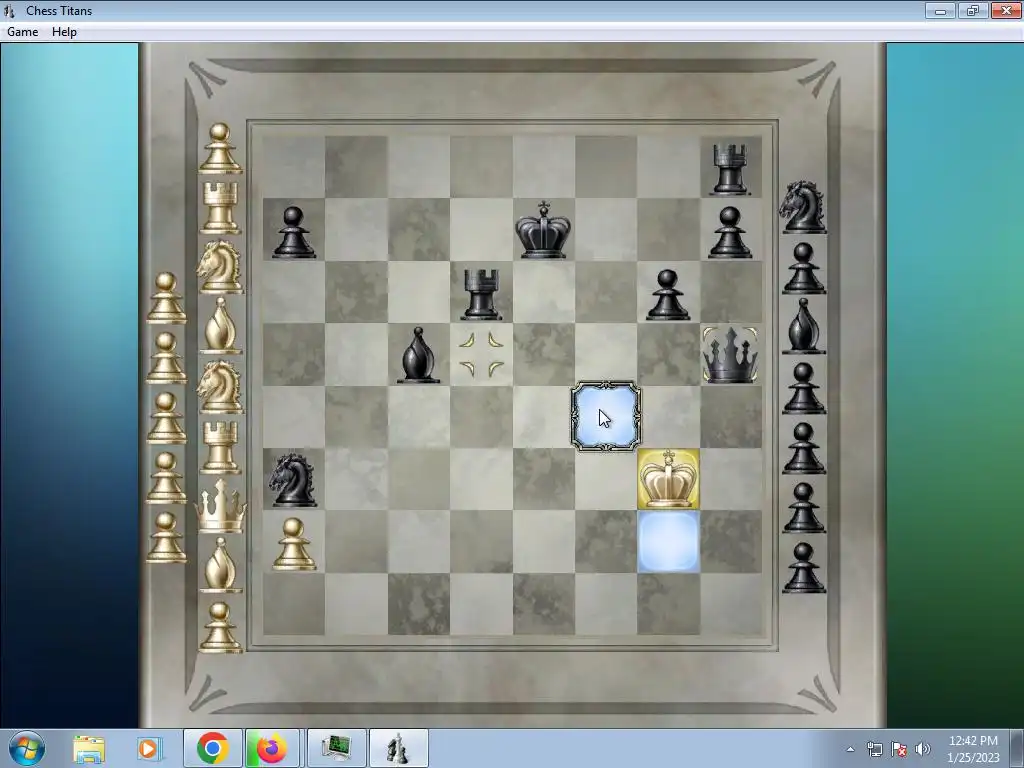
Task: Open Action Center flag icon
Action: click(x=899, y=749)
